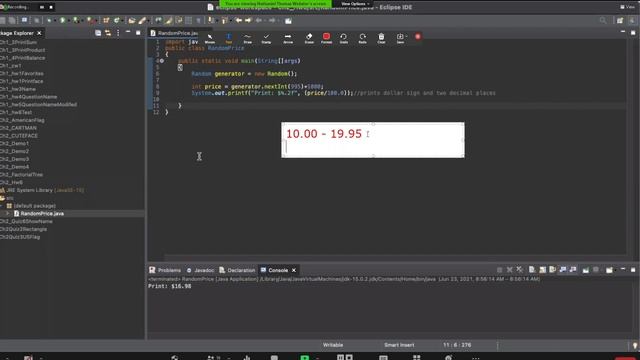Screen dimensions: 640x360
Task: Select the Text annotation tool
Action: click(x=229, y=38)
